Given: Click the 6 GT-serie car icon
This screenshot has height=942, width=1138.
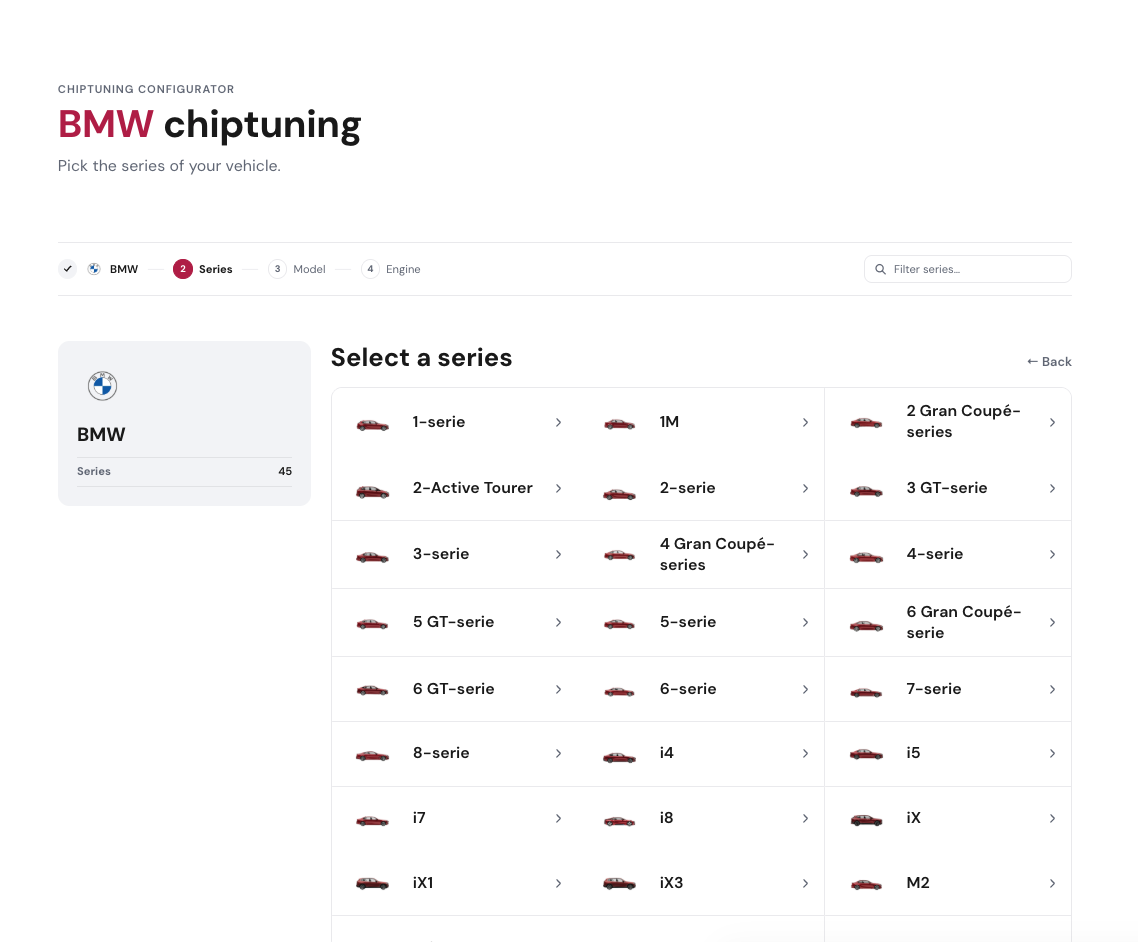Looking at the screenshot, I should 372,690.
